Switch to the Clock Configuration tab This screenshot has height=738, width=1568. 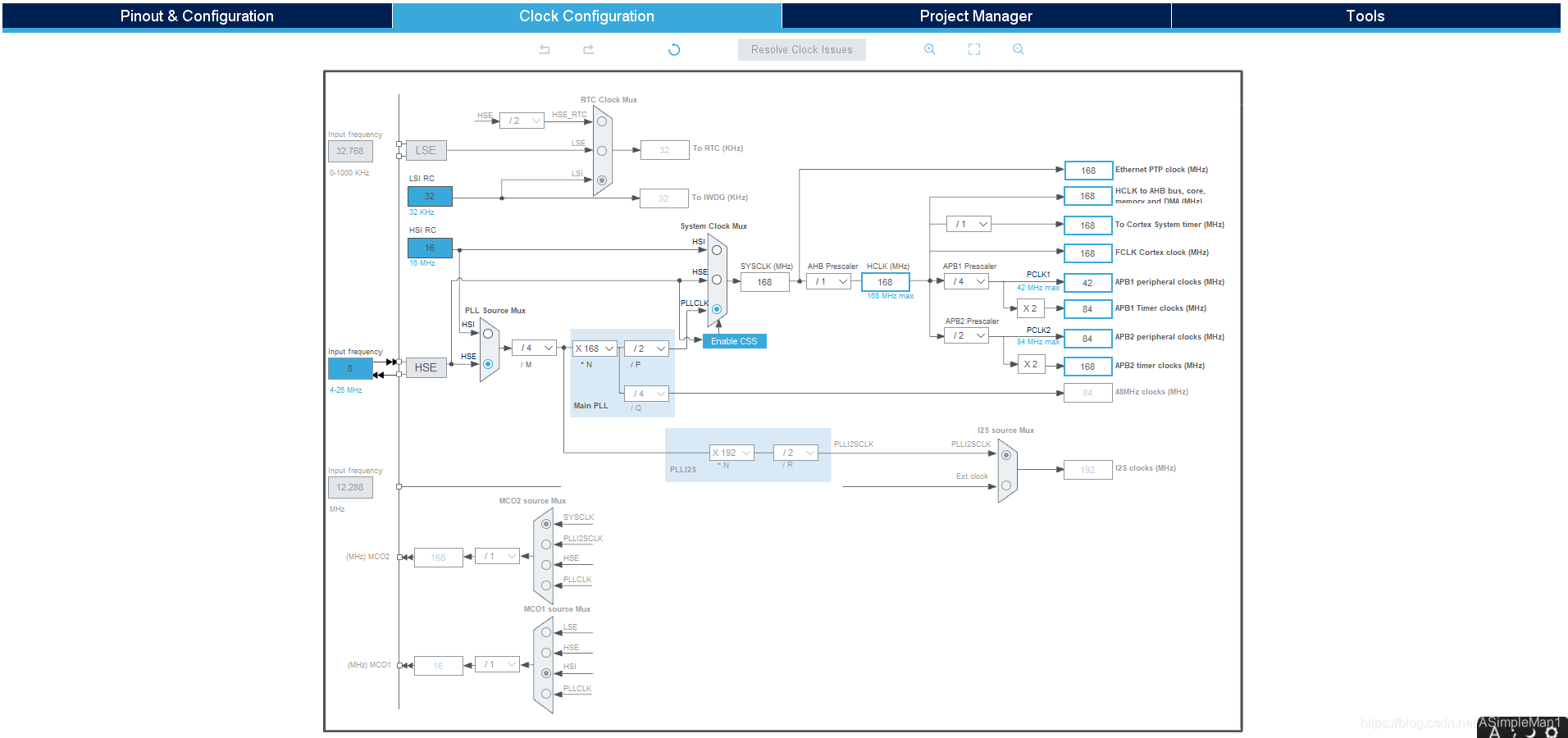(x=586, y=16)
